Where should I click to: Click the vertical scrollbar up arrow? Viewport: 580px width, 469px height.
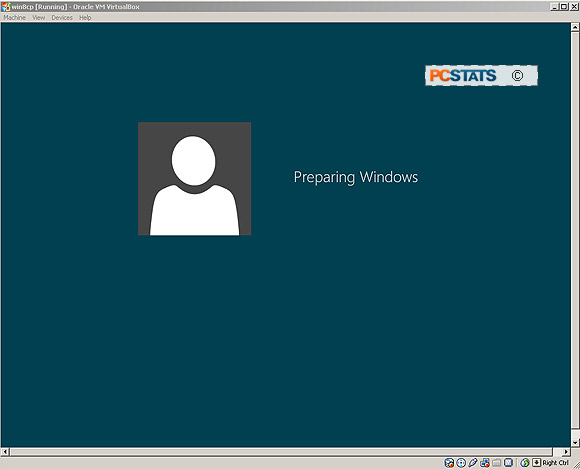coord(575,27)
